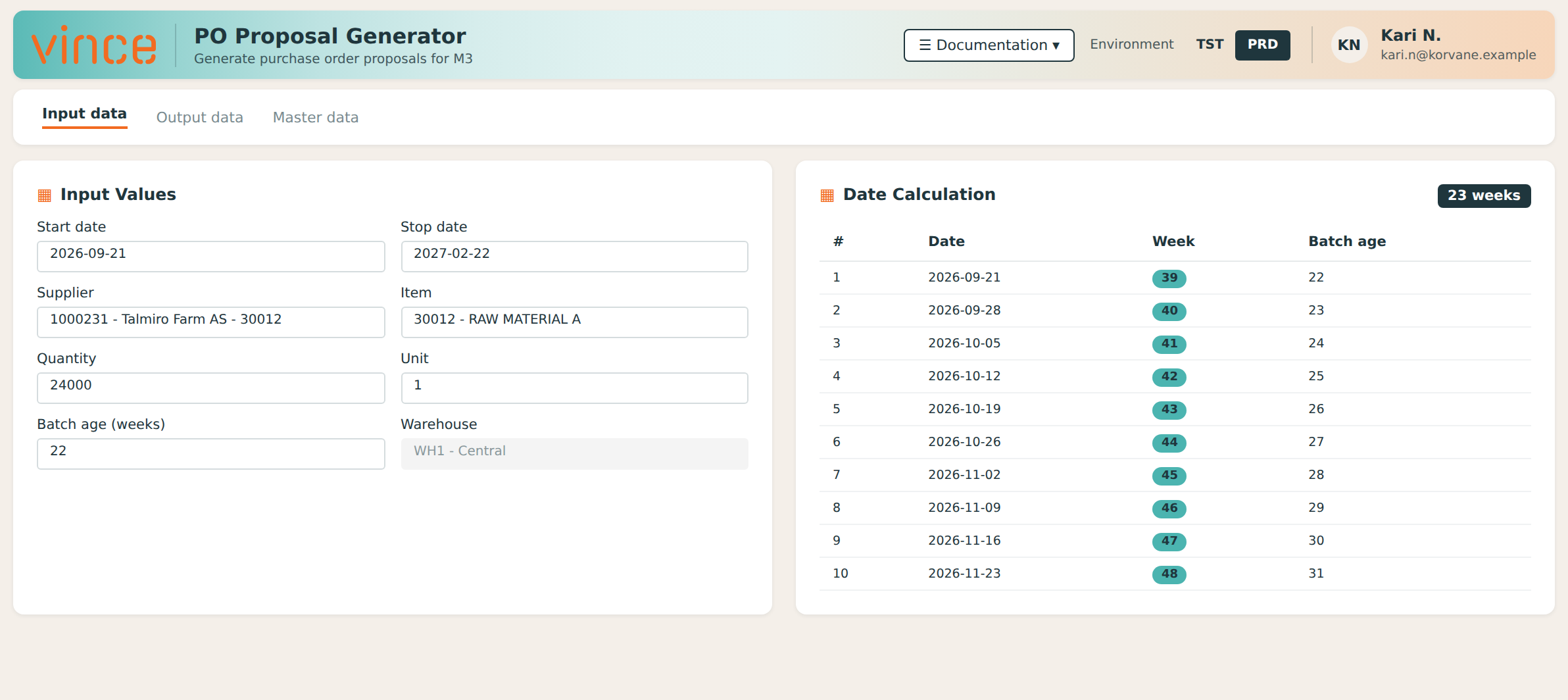Click batch age value 31
This screenshot has width=1568, height=700.
[x=1316, y=574]
